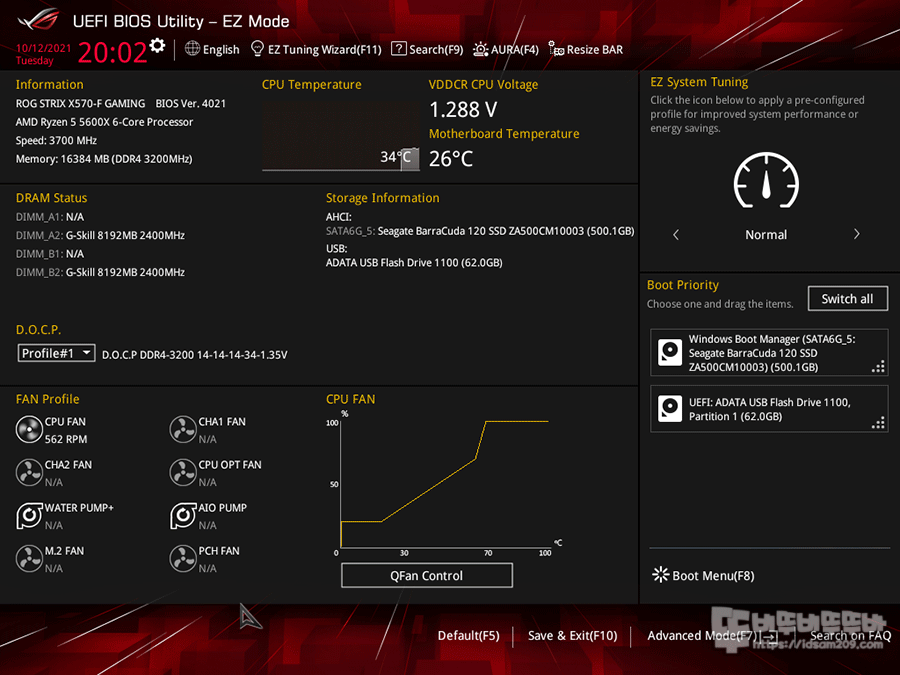Switch to next tuning profile arrow

click(856, 234)
